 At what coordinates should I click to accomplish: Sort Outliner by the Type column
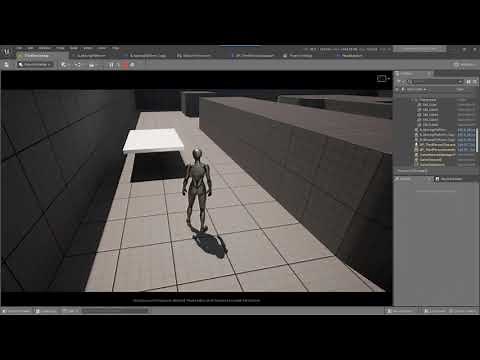tap(460, 90)
